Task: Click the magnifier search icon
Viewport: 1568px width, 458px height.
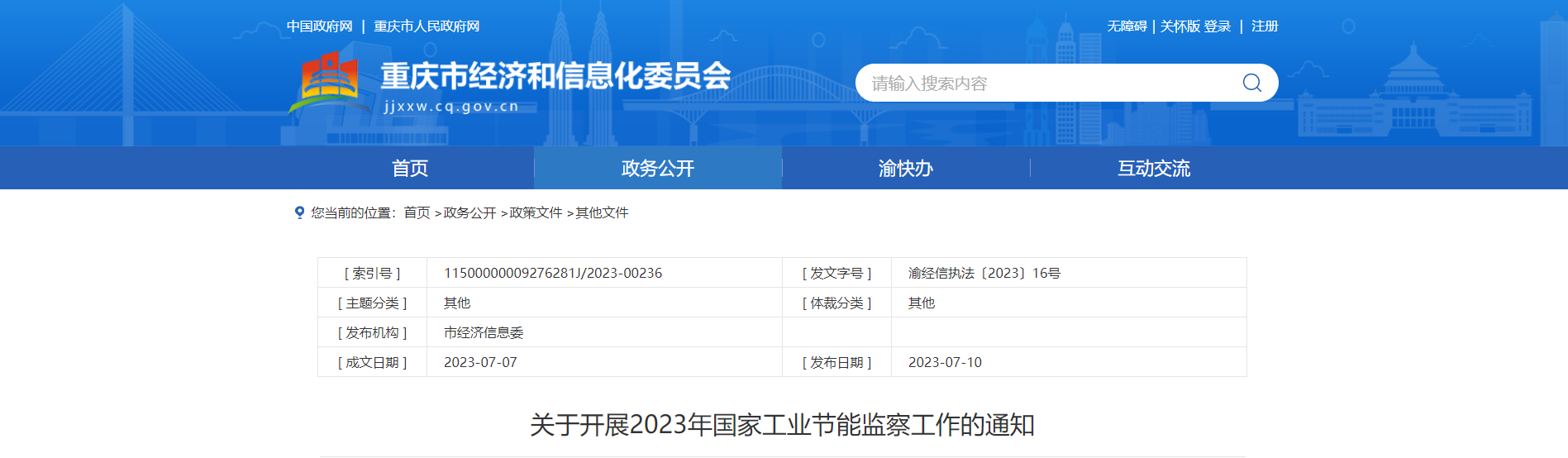Action: pyautogui.click(x=1251, y=83)
